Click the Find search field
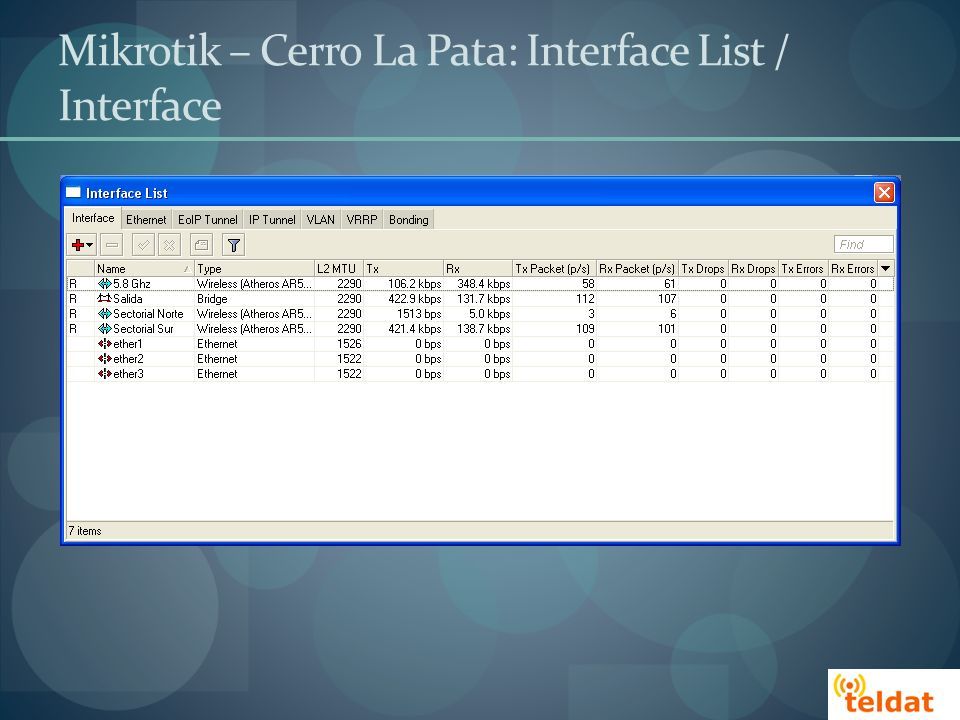This screenshot has height=720, width=960. point(863,244)
